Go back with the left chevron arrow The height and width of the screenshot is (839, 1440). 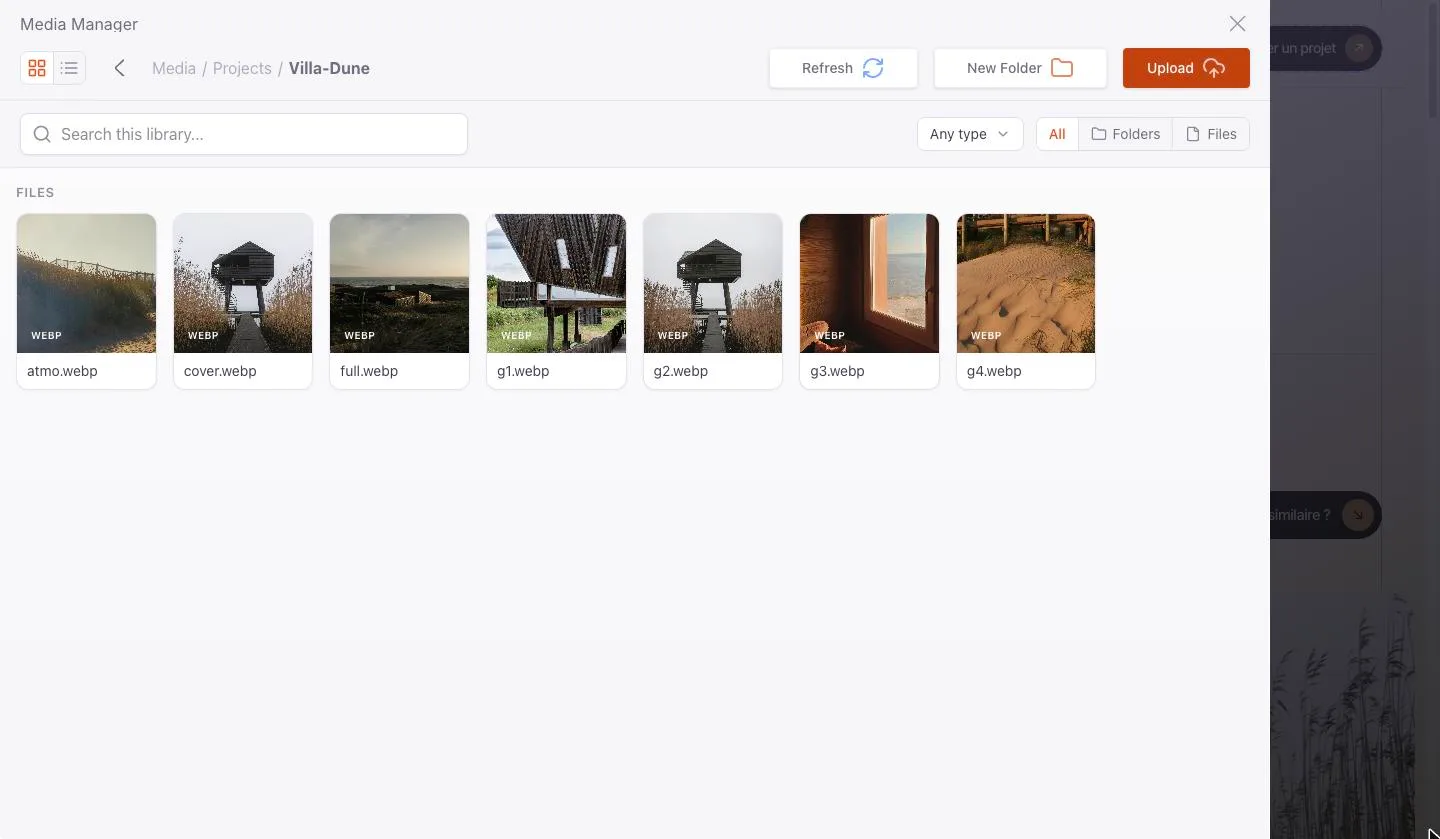(x=120, y=68)
